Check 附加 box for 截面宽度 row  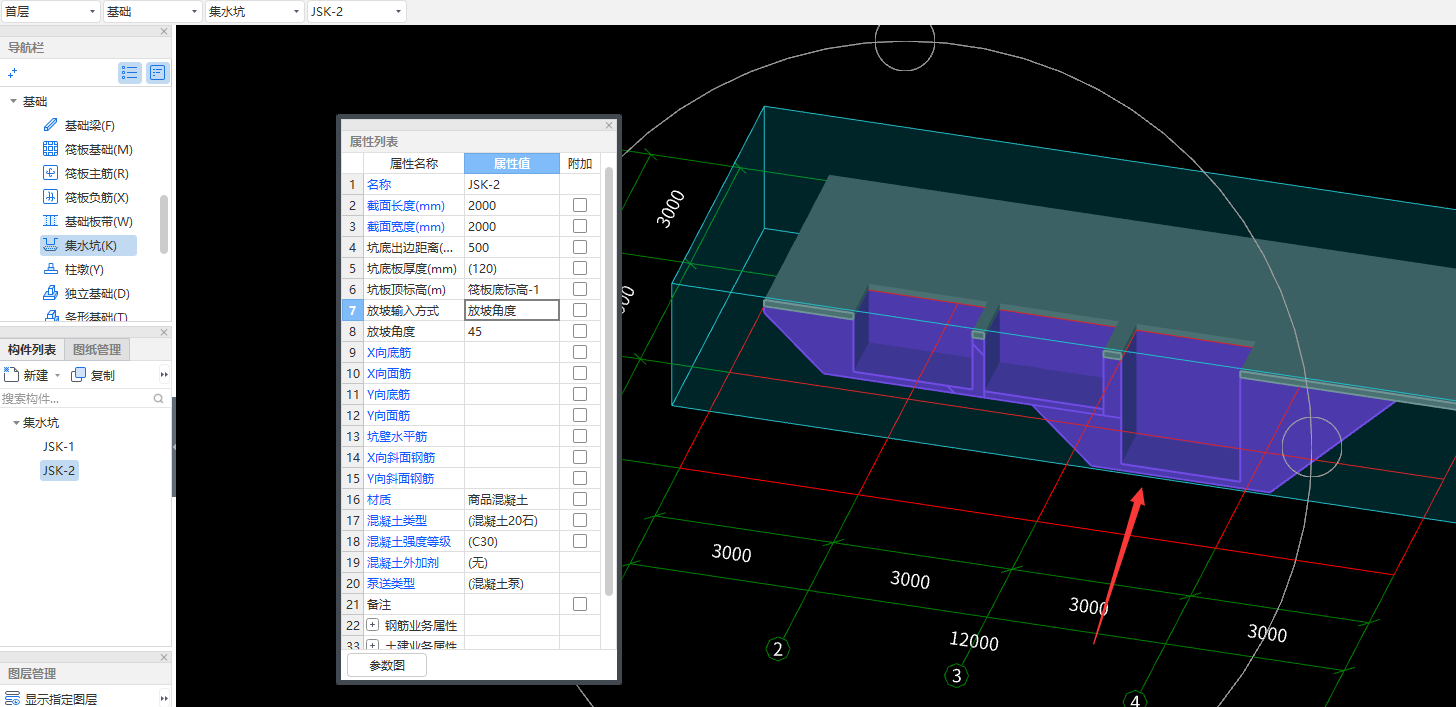580,226
